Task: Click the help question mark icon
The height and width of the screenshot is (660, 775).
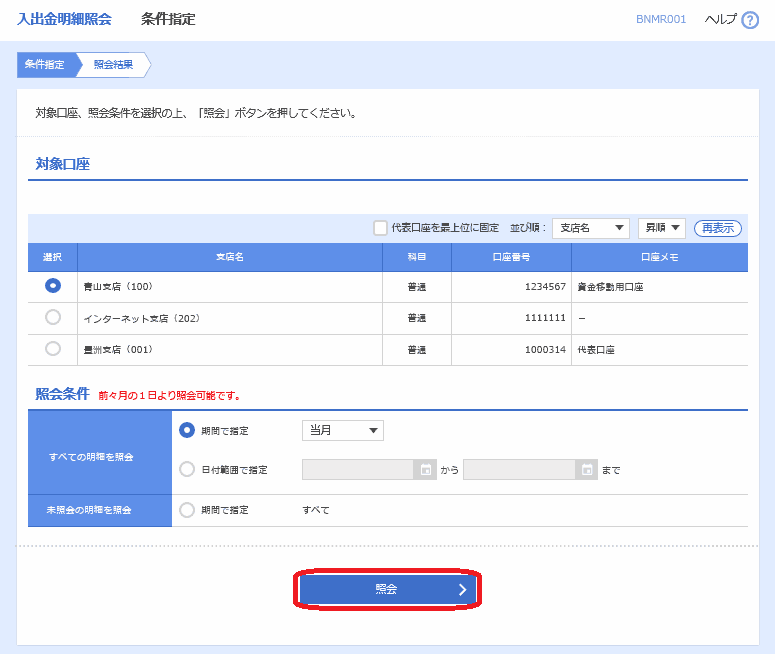Action: tap(750, 20)
